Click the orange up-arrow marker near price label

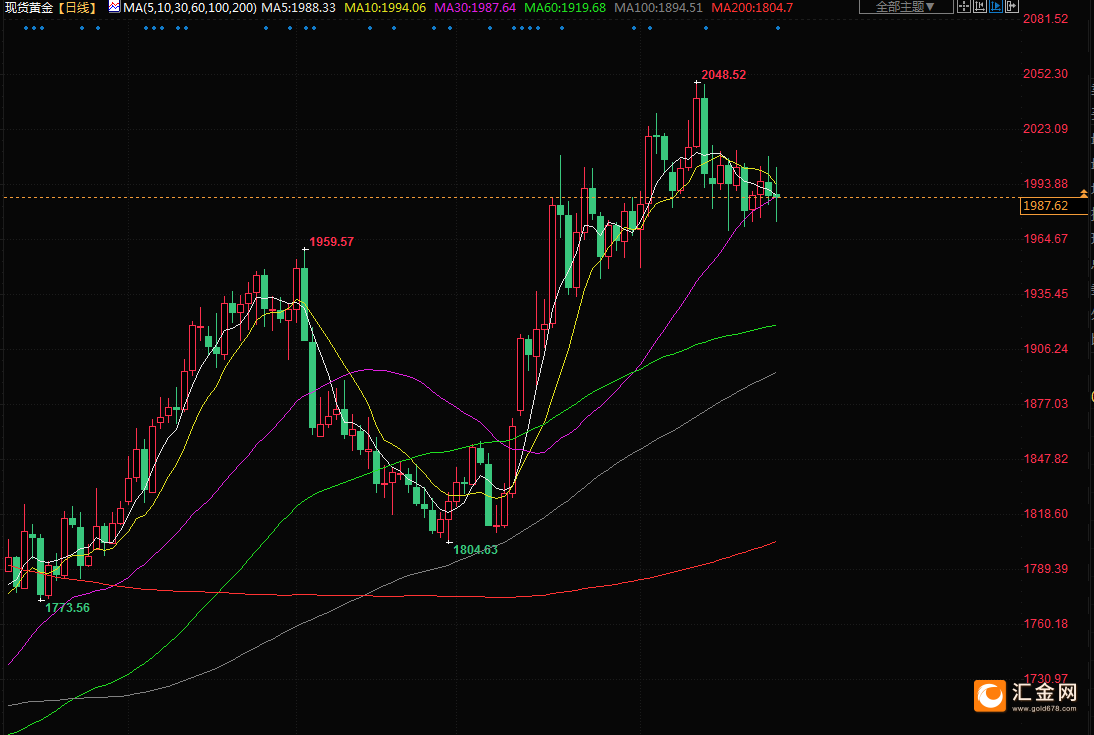pyautogui.click(x=1083, y=191)
